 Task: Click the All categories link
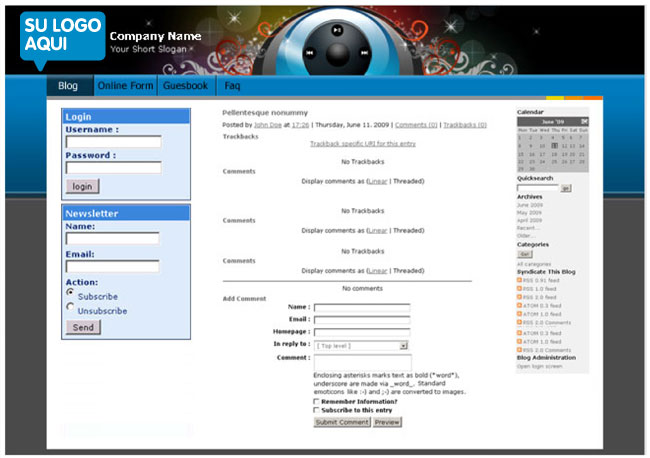(534, 264)
